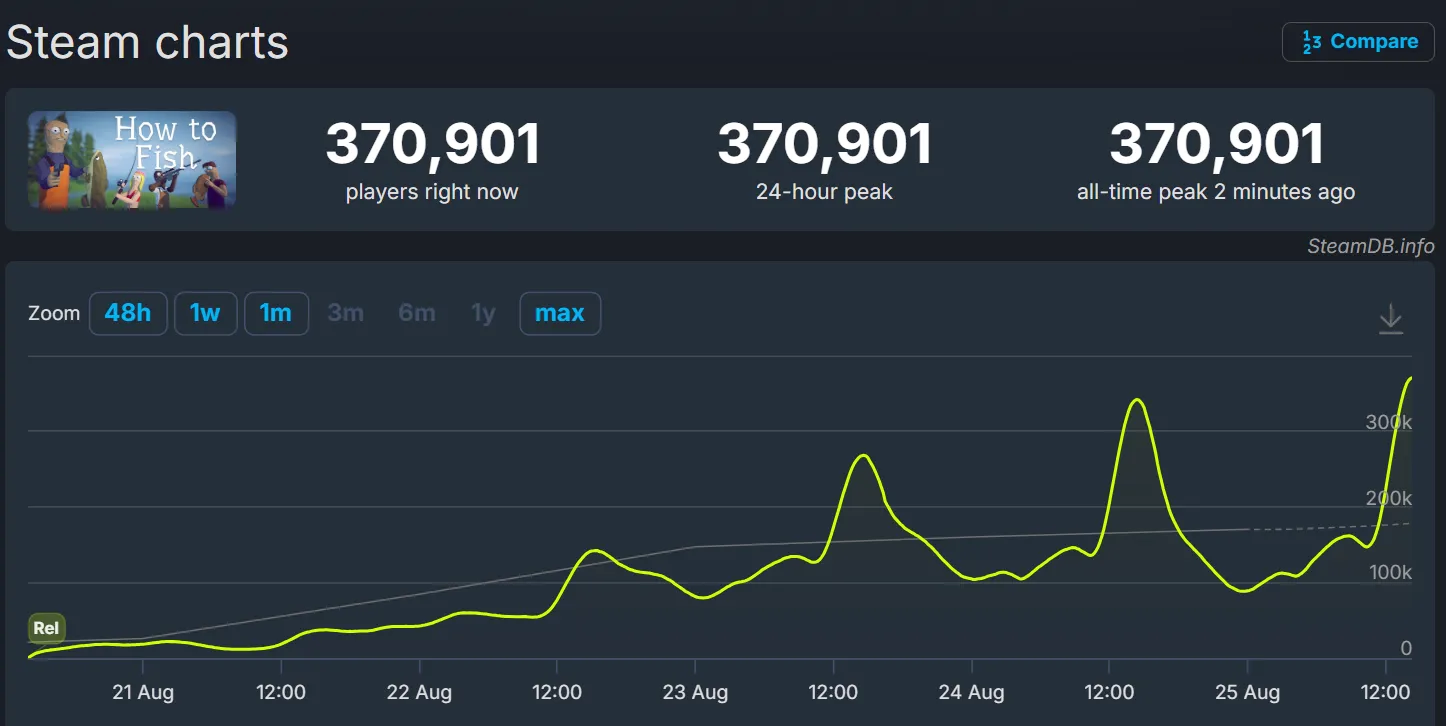Click the 23 Aug x-axis label
Screen dimensions: 1446x726
click(695, 692)
